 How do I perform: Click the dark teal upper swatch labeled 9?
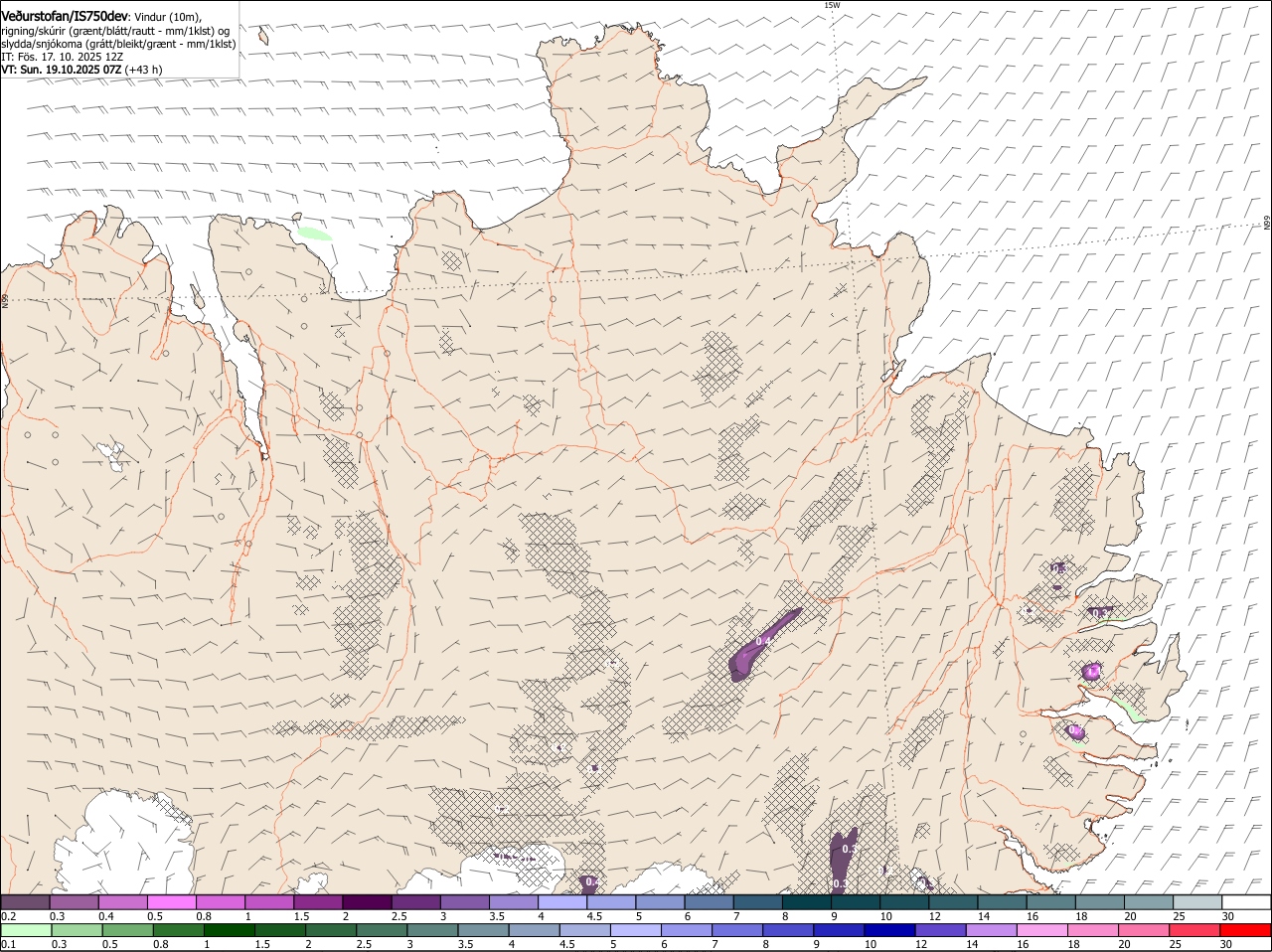click(x=856, y=902)
